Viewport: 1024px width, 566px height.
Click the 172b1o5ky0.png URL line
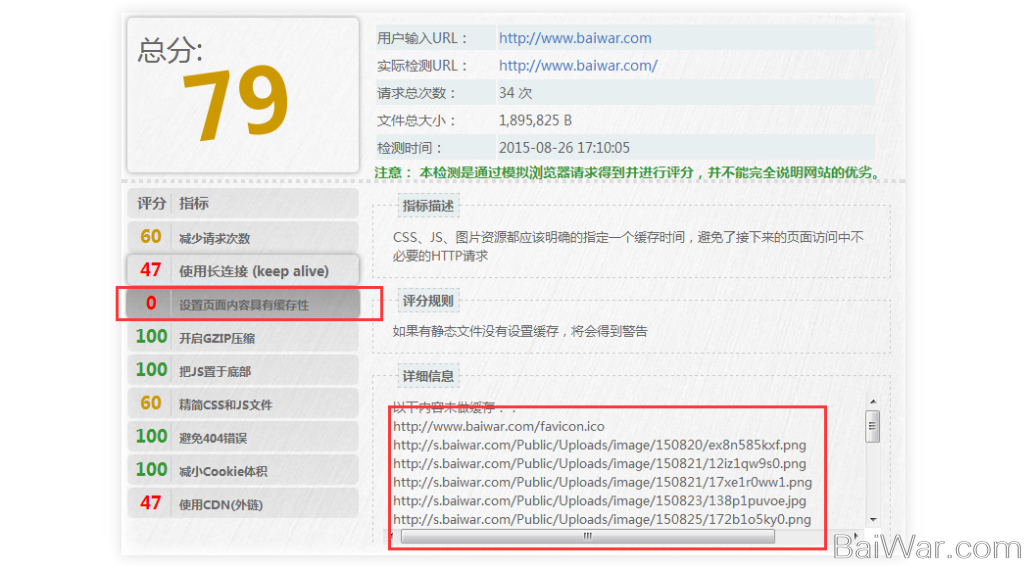(602, 520)
